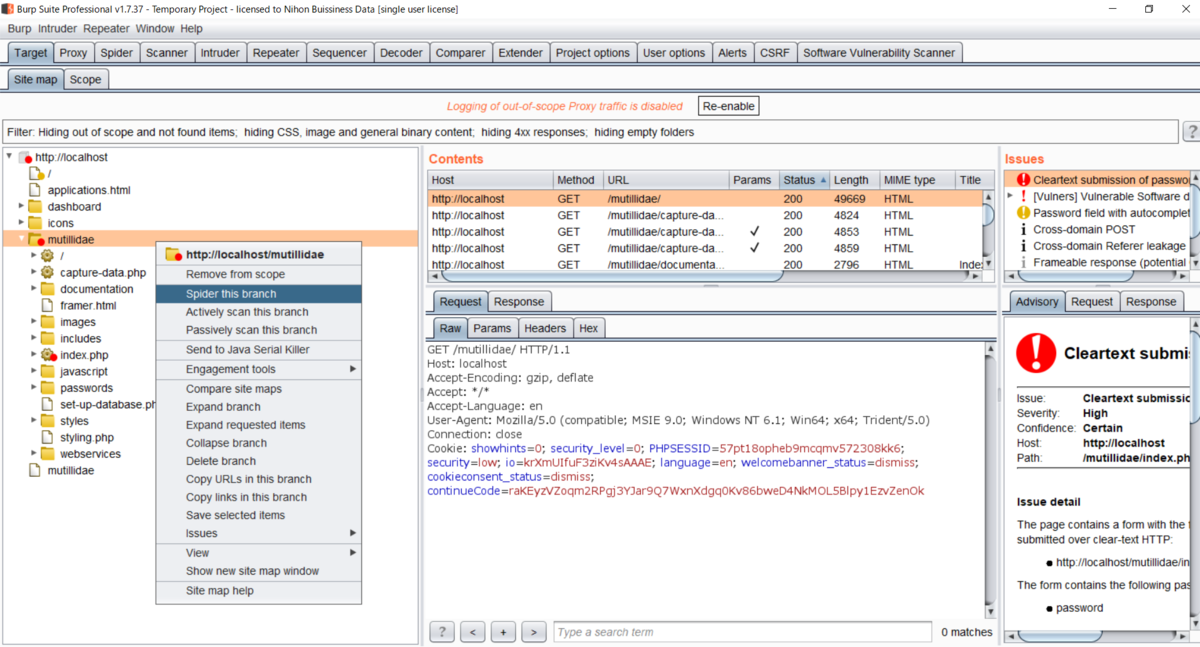Switch to the Scanner tab

click(x=166, y=53)
